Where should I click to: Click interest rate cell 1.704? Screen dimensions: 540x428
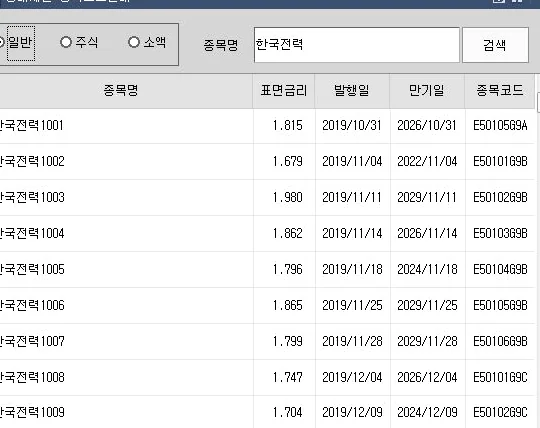[288, 412]
